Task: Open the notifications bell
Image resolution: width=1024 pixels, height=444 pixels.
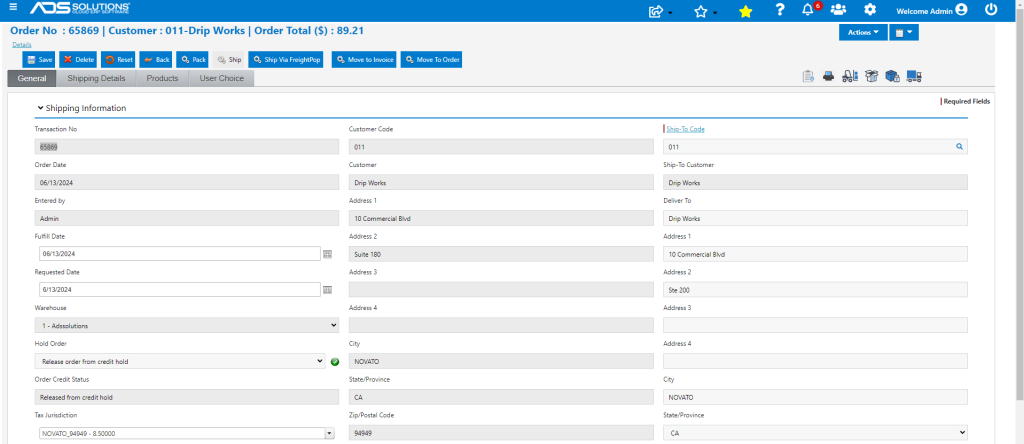Action: [808, 10]
